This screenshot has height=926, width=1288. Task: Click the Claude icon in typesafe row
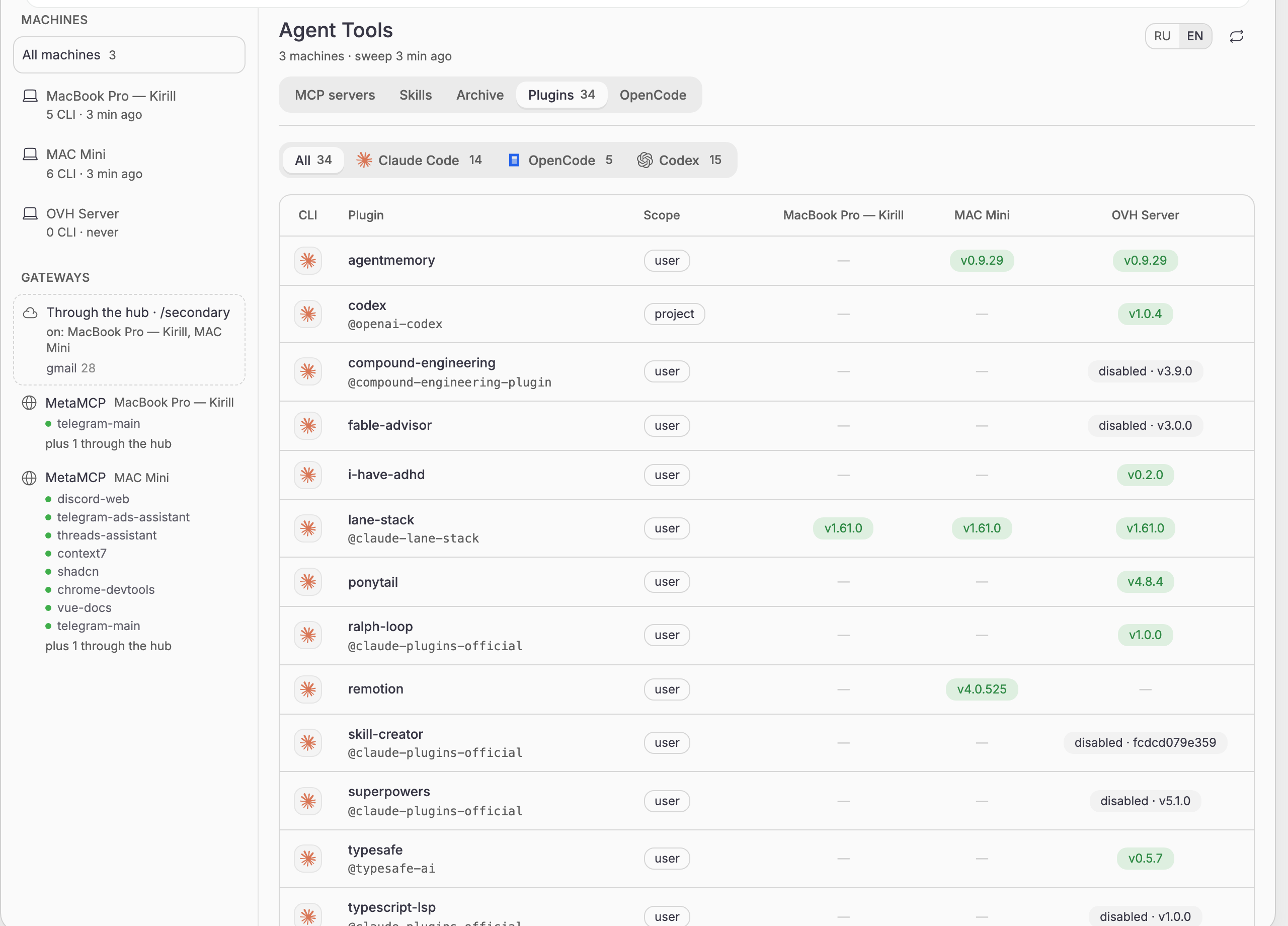[x=308, y=859]
